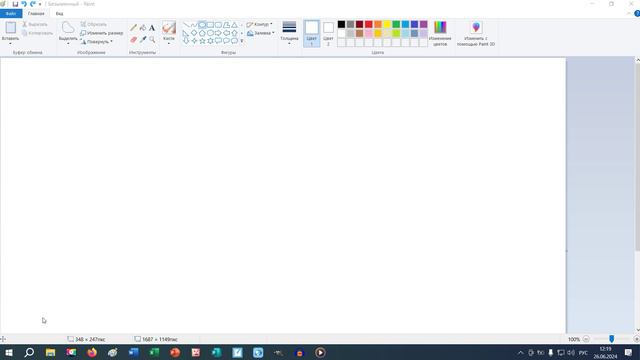
Task: Select the Color picker eyedropper tool
Action: (143, 40)
